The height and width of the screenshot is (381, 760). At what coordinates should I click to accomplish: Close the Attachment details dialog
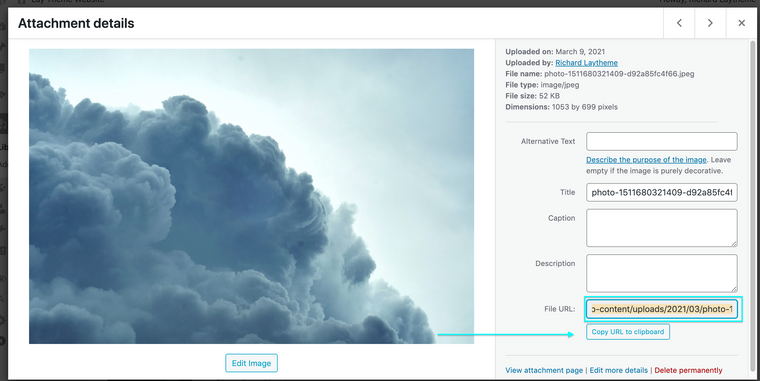coord(741,23)
